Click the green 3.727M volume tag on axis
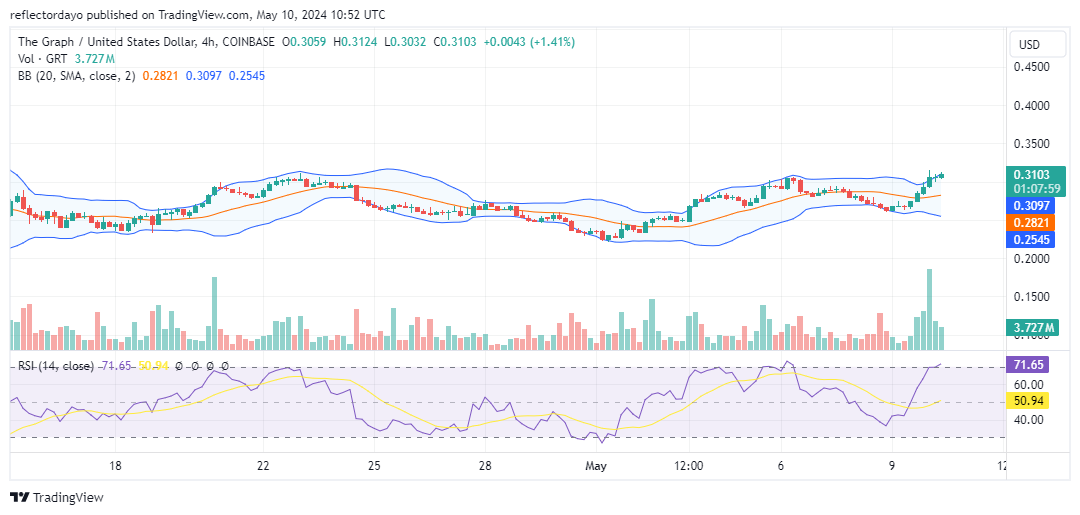 coord(1032,328)
